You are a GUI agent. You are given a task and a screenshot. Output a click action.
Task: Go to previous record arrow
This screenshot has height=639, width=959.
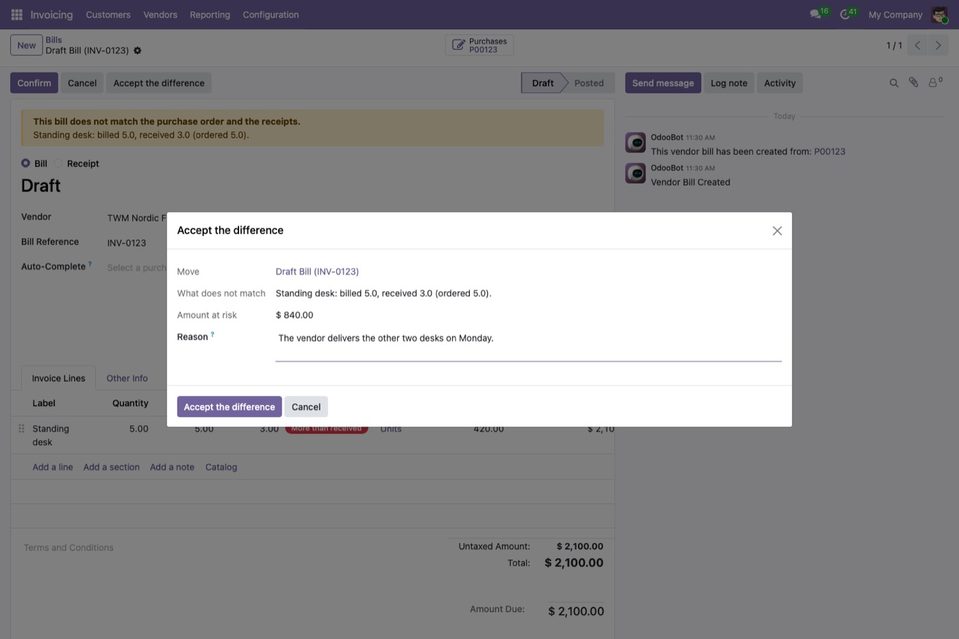[917, 45]
